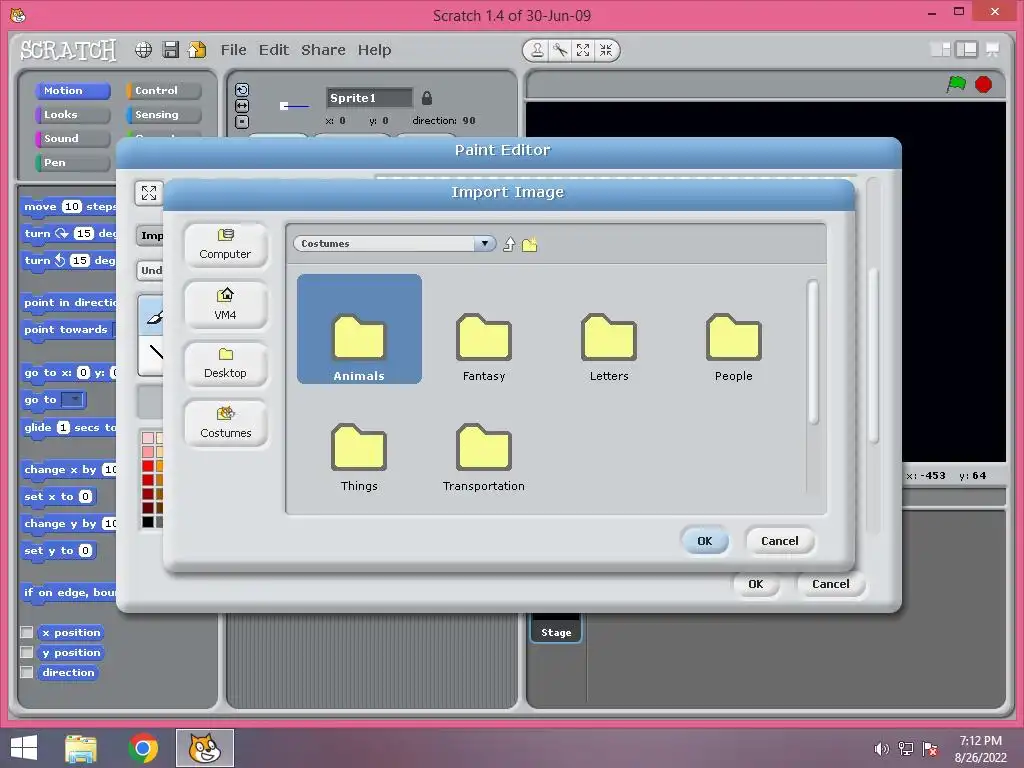Viewport: 1024px width, 768px height.
Task: Select the Paint Editor paintbrush tool
Action: [153, 317]
